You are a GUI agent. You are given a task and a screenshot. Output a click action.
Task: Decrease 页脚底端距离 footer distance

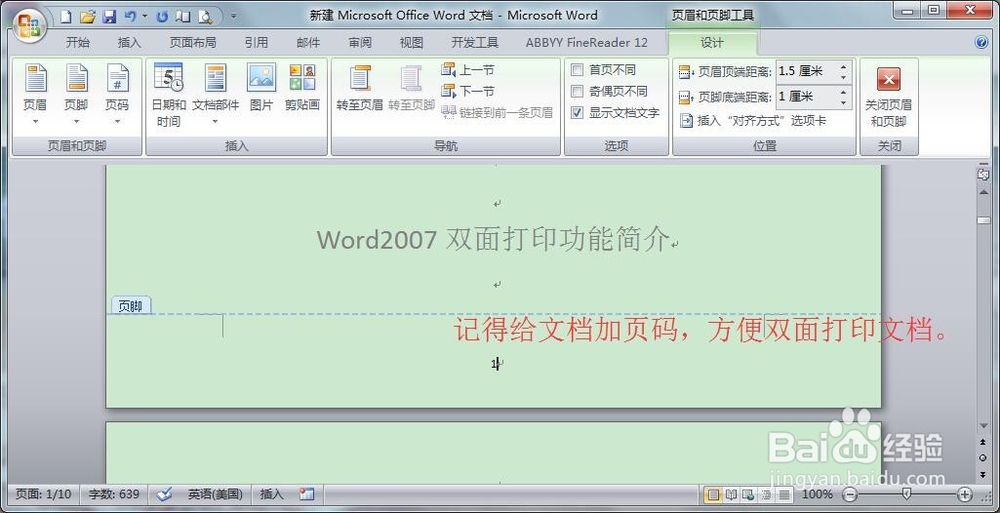click(843, 102)
